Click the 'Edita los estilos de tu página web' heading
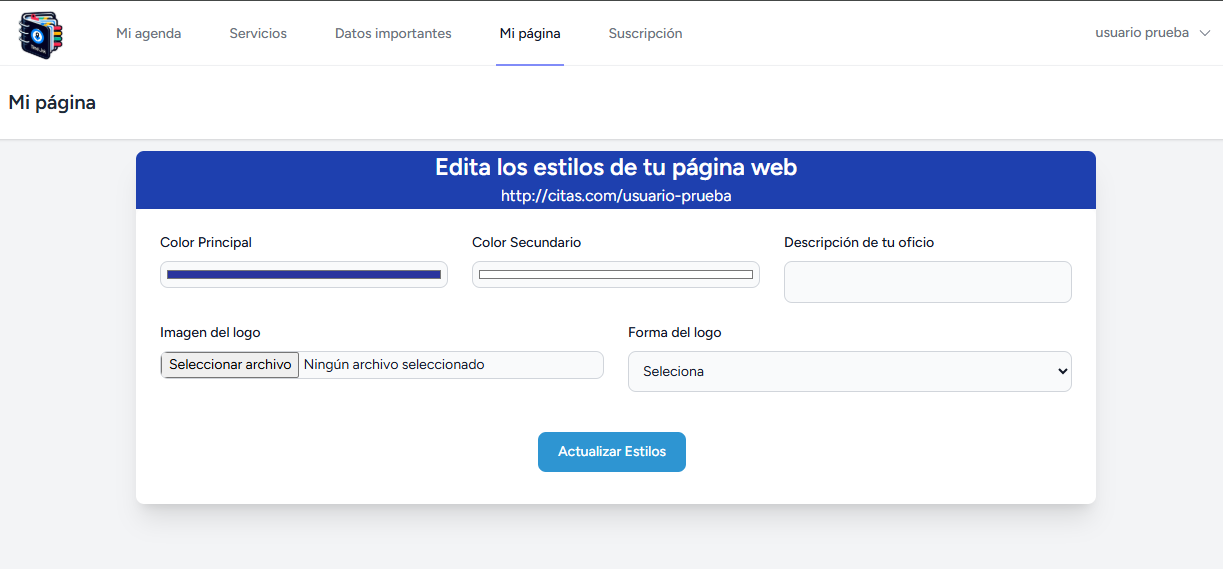This screenshot has height=569, width=1223. 616,167
